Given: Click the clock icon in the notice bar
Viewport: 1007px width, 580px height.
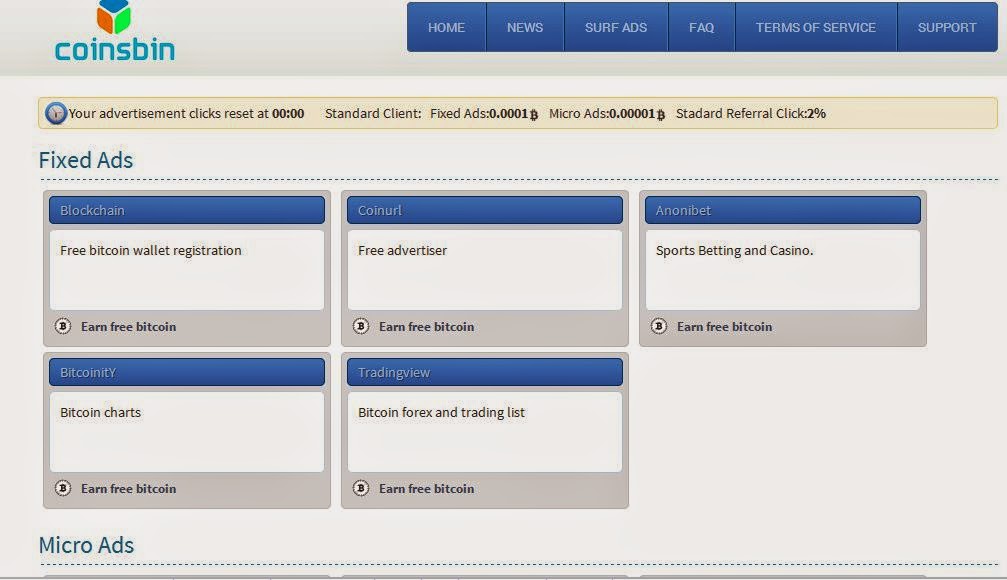Looking at the screenshot, I should pyautogui.click(x=56, y=114).
